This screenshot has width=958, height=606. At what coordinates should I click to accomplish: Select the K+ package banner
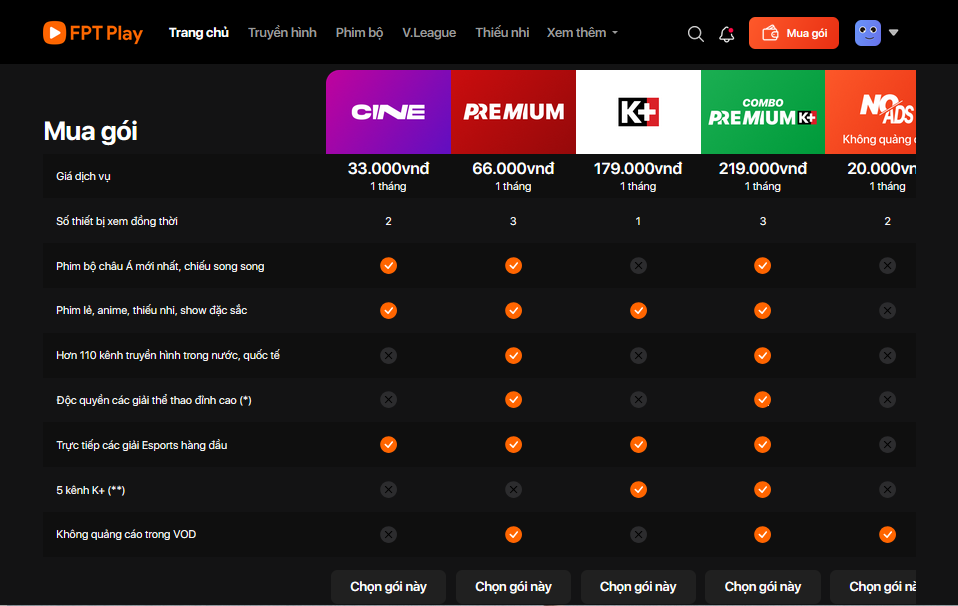point(638,112)
